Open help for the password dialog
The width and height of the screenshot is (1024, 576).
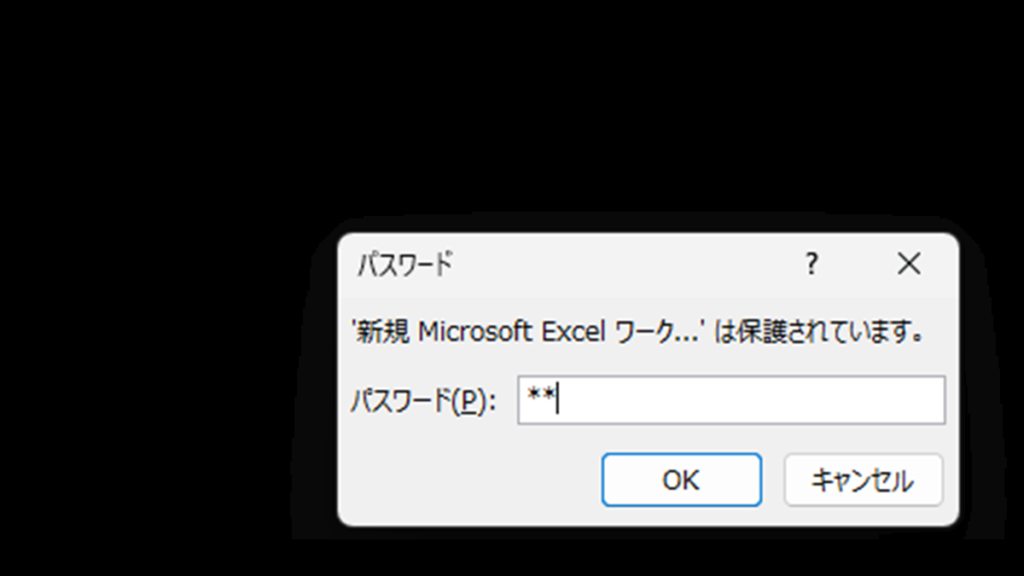click(x=811, y=264)
